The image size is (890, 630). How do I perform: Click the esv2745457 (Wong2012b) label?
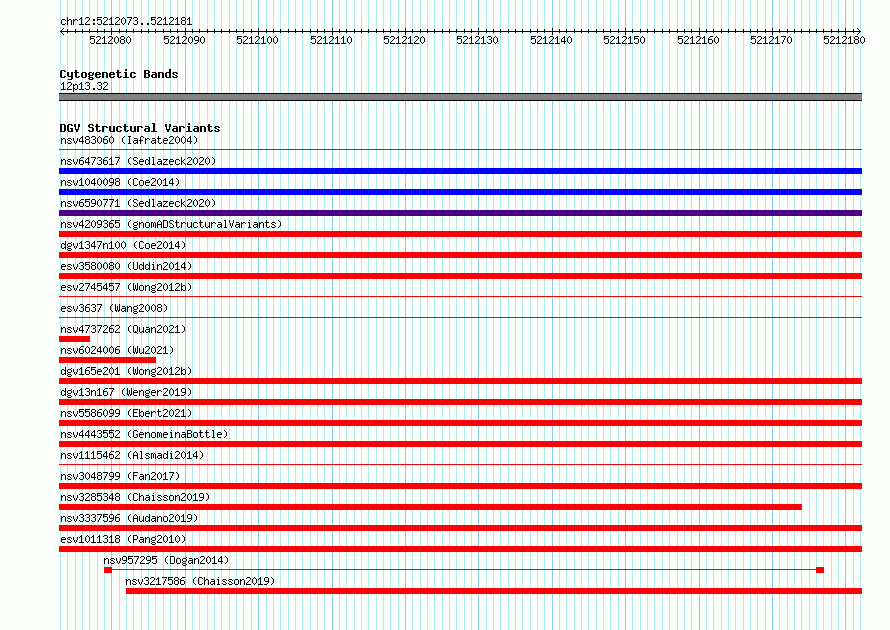(x=126, y=287)
